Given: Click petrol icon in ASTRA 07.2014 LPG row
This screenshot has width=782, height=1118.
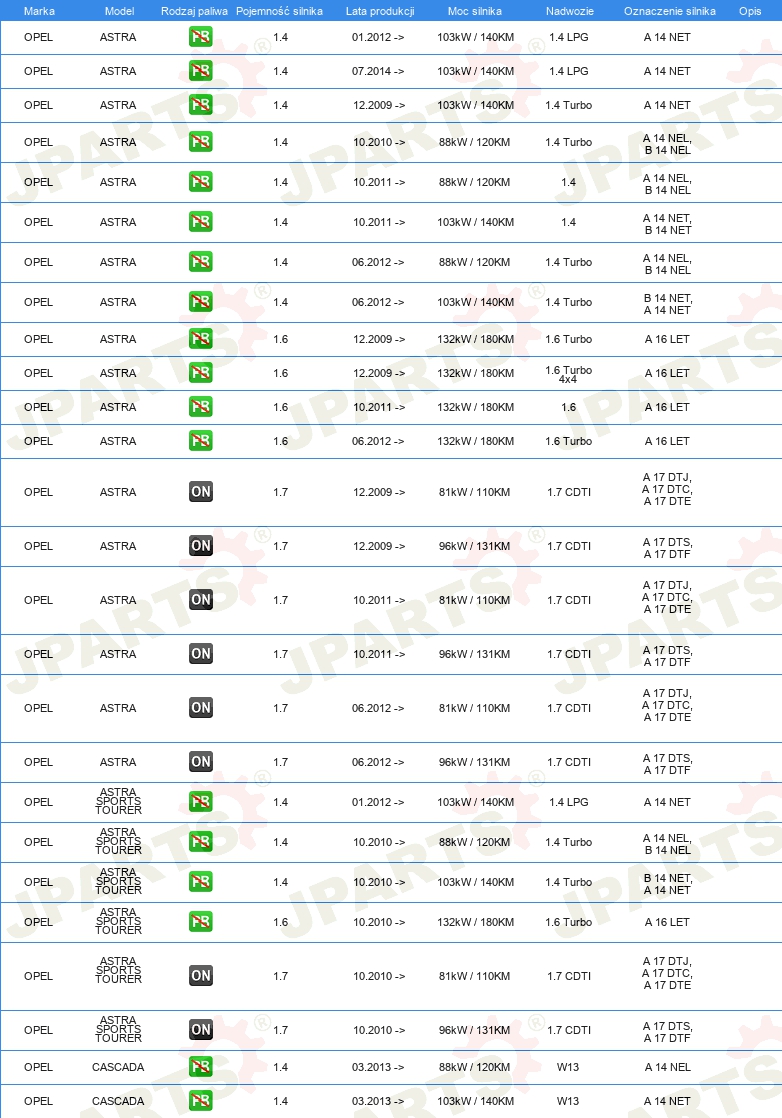Looking at the screenshot, I should 200,71.
